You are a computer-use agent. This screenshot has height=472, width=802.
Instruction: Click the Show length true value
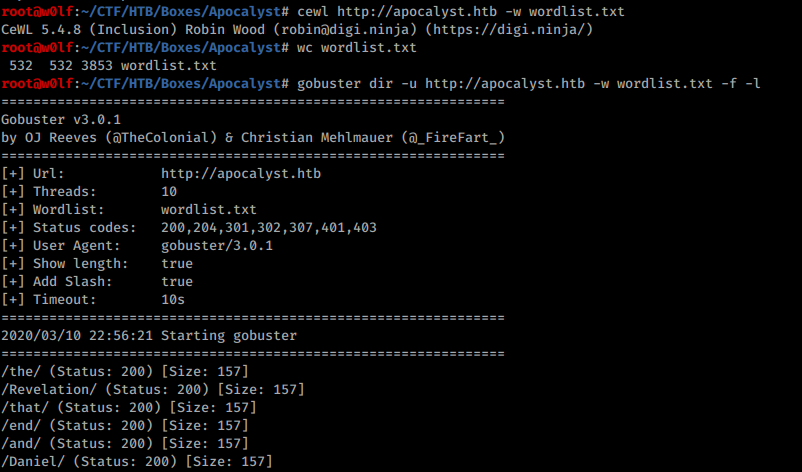(x=177, y=263)
